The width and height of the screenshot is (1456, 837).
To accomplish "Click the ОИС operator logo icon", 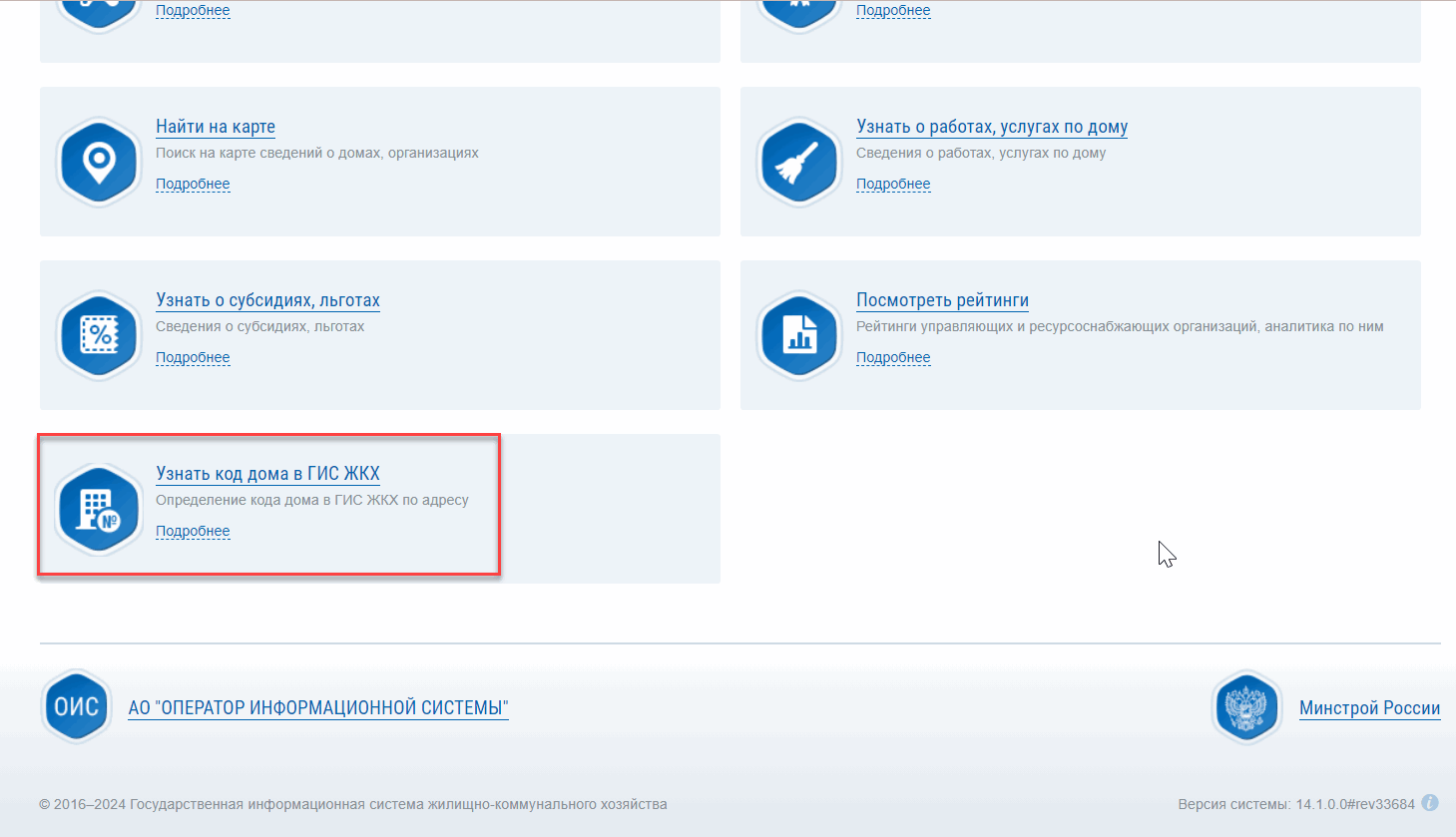I will coord(76,706).
